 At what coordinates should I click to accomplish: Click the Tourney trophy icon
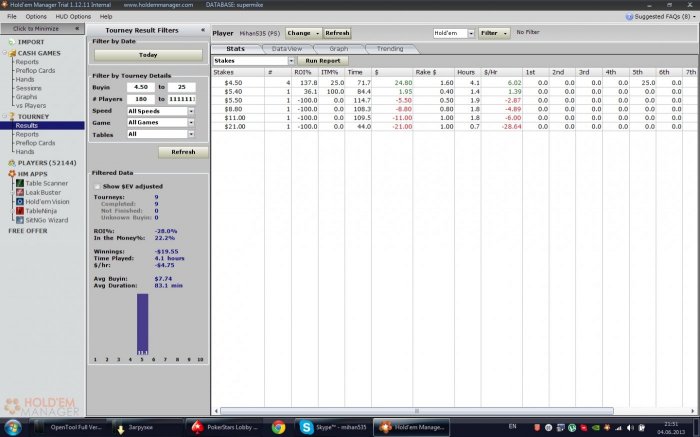click(x=12, y=117)
